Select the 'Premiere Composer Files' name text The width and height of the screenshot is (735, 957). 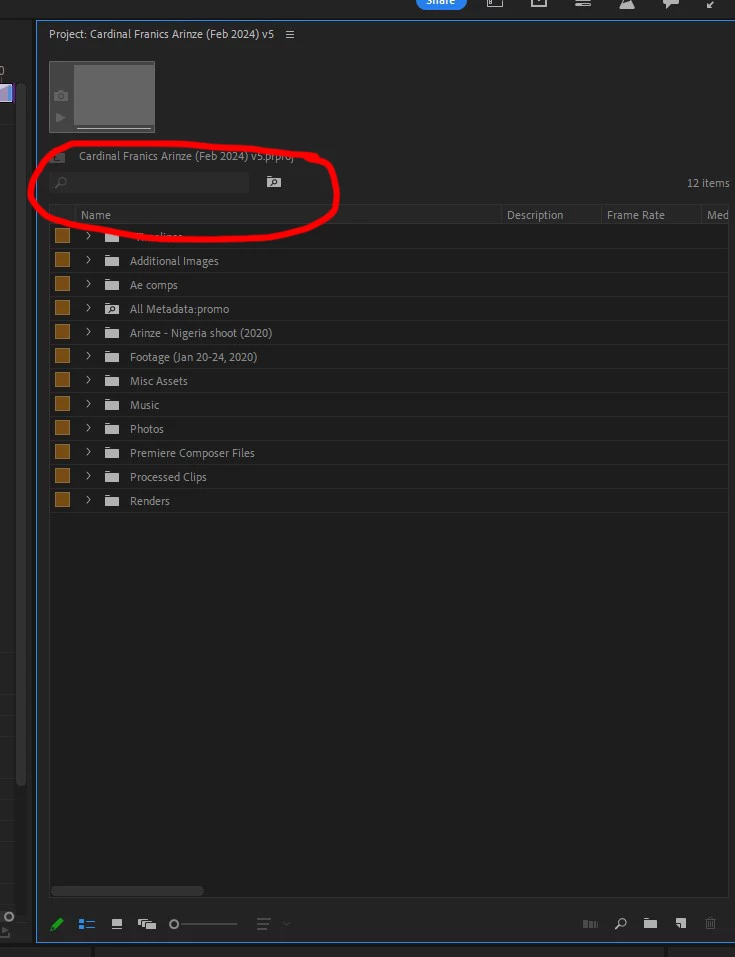point(192,453)
